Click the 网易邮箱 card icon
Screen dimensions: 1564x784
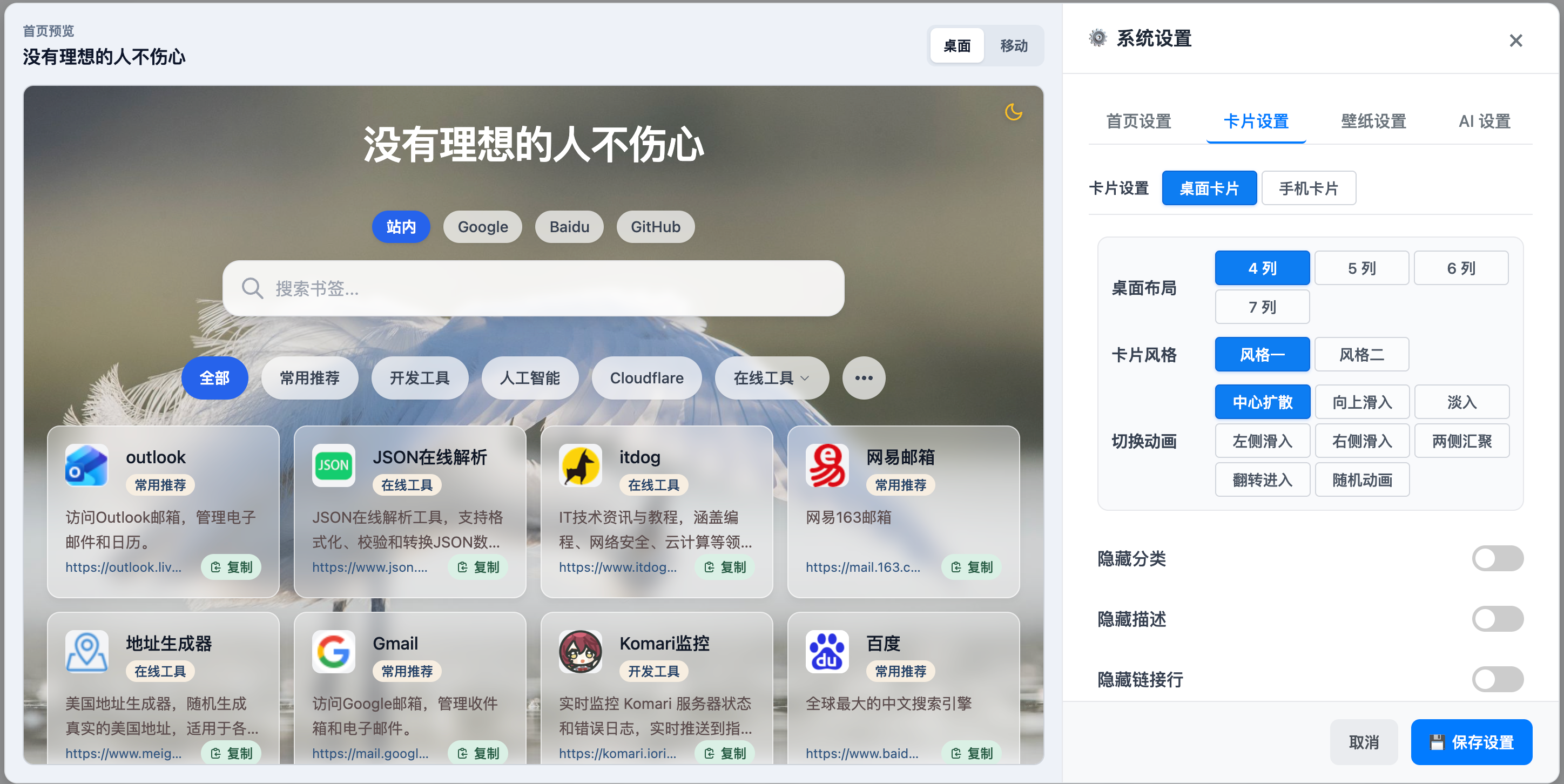[827, 465]
